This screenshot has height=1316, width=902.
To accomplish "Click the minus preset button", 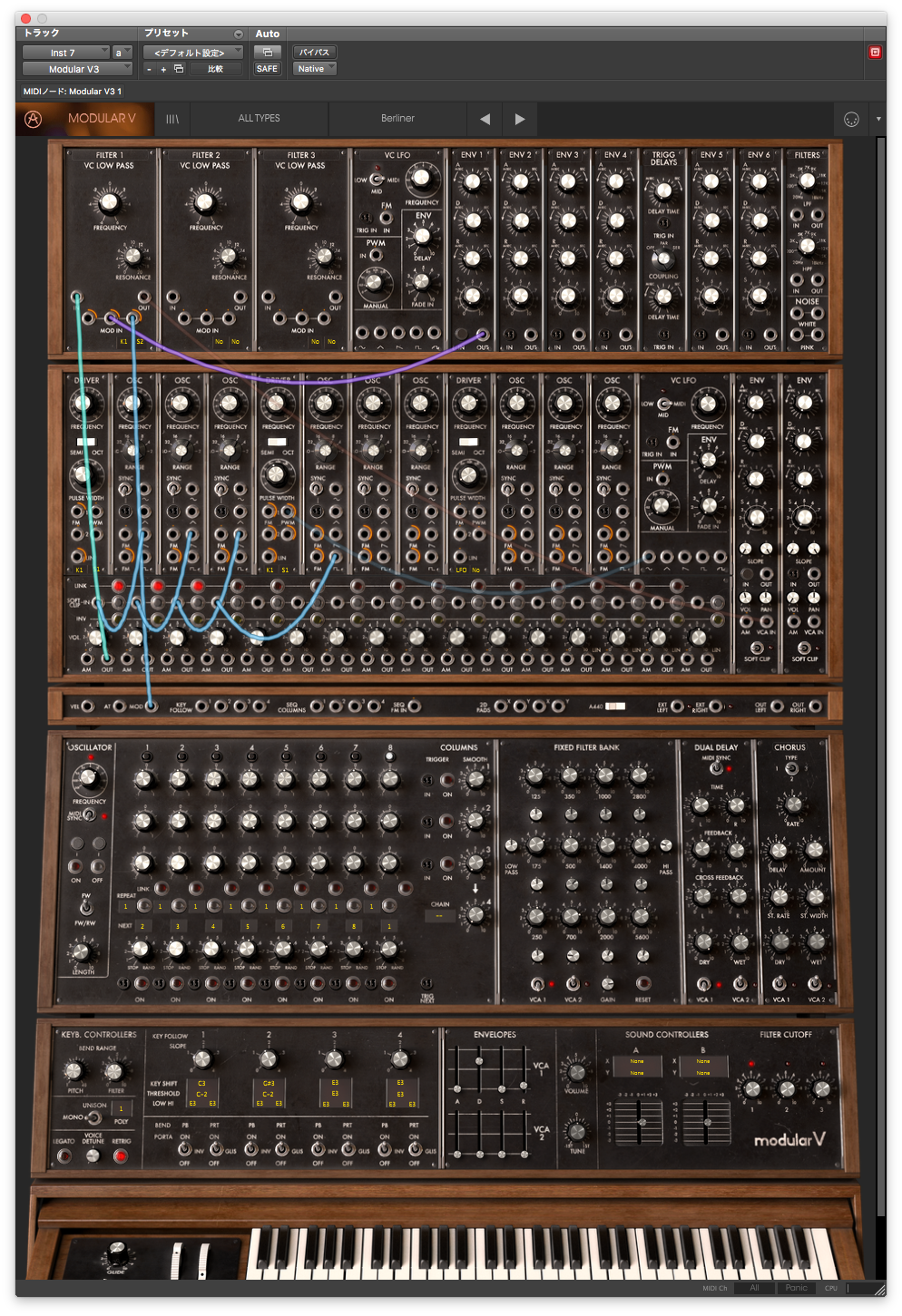I will pyautogui.click(x=150, y=69).
